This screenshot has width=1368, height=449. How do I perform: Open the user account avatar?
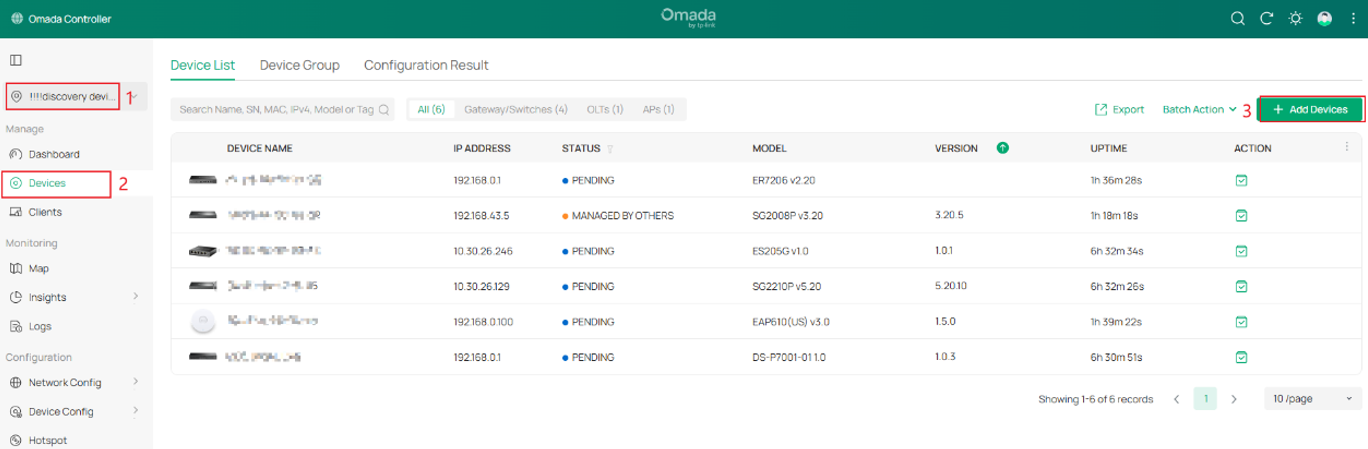pyautogui.click(x=1325, y=18)
